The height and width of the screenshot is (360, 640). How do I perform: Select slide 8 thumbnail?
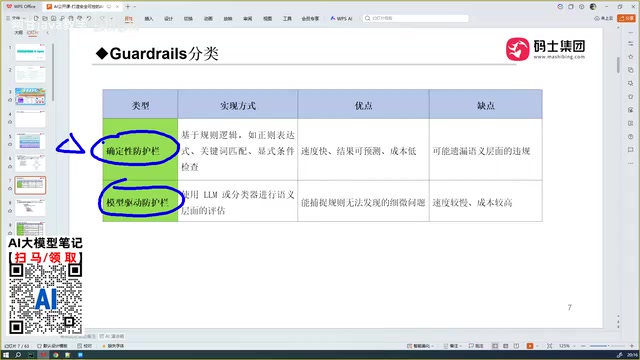30,207
